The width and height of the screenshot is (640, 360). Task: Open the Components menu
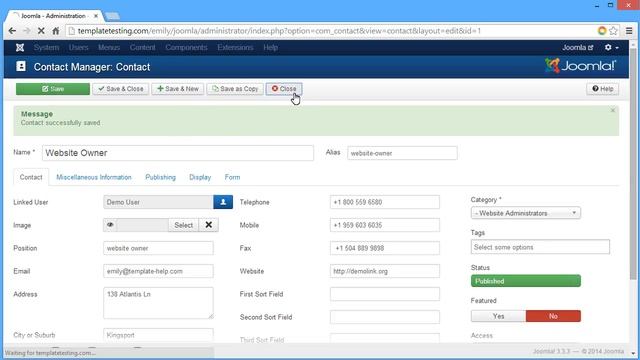pyautogui.click(x=186, y=48)
